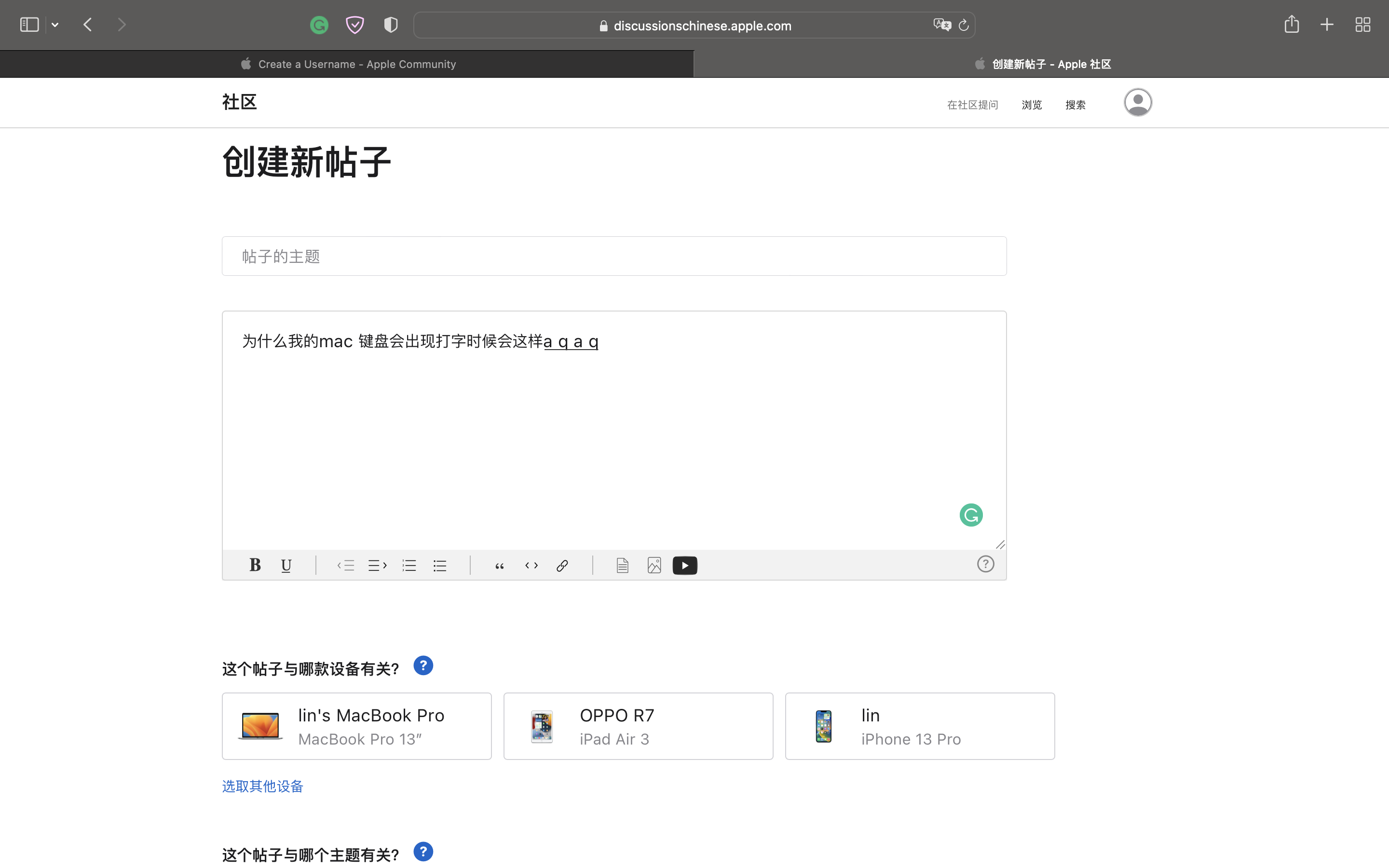Insert an image into post

pyautogui.click(x=654, y=566)
